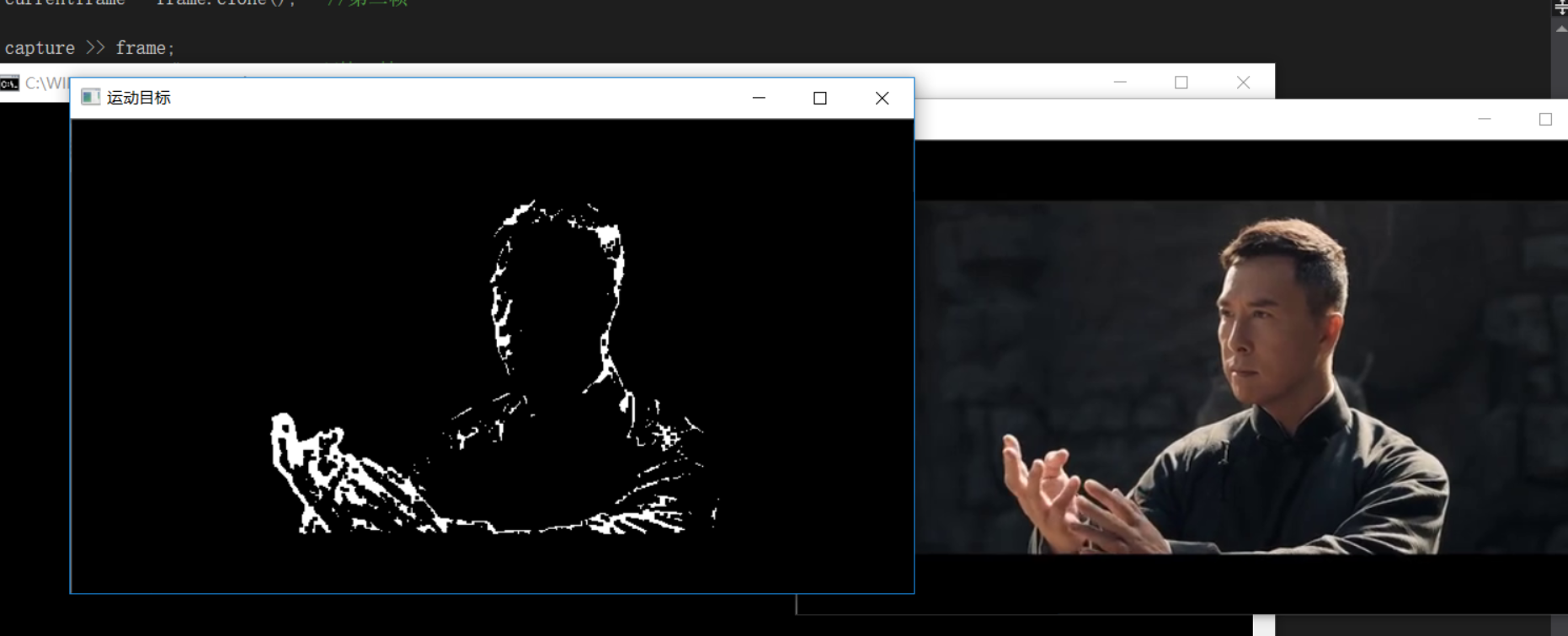Open the console window's cmd icon menu

click(9, 83)
